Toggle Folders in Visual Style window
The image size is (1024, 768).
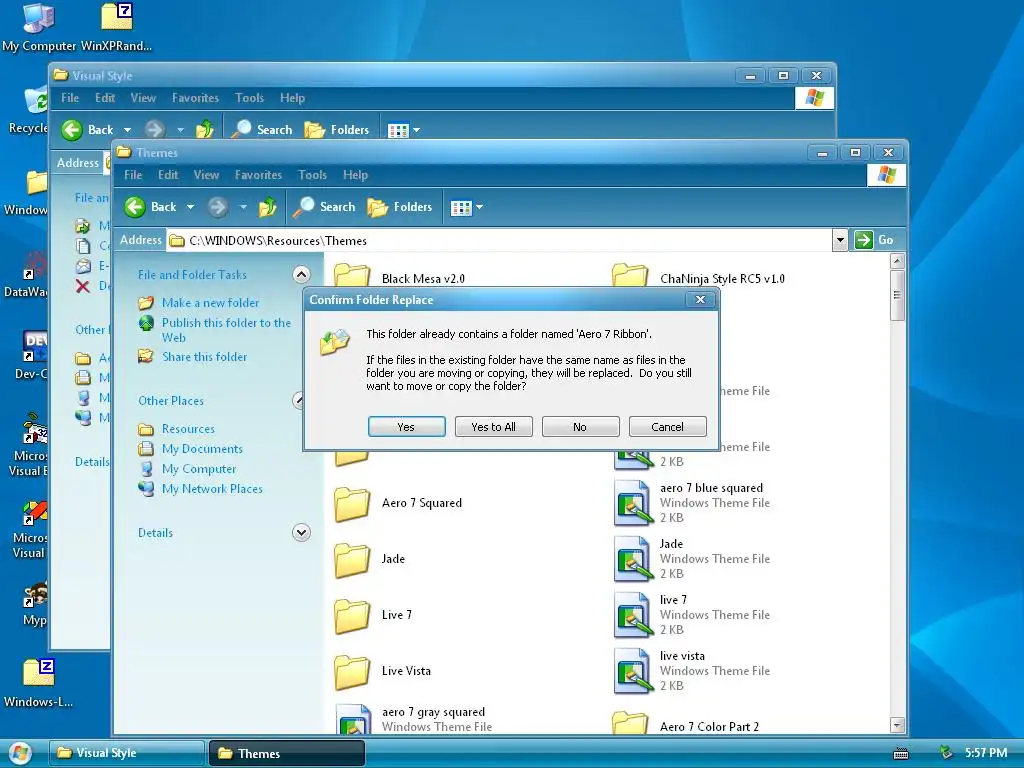click(337, 130)
